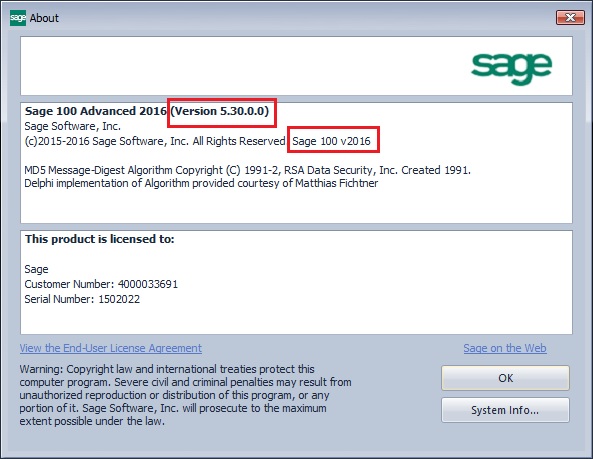Viewport: 593px width, 459px height.
Task: Select the Serial Number 1502022 line
Action: click(82, 299)
